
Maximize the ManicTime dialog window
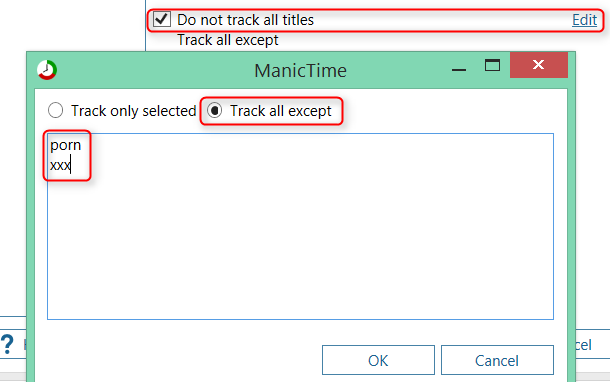(492, 65)
